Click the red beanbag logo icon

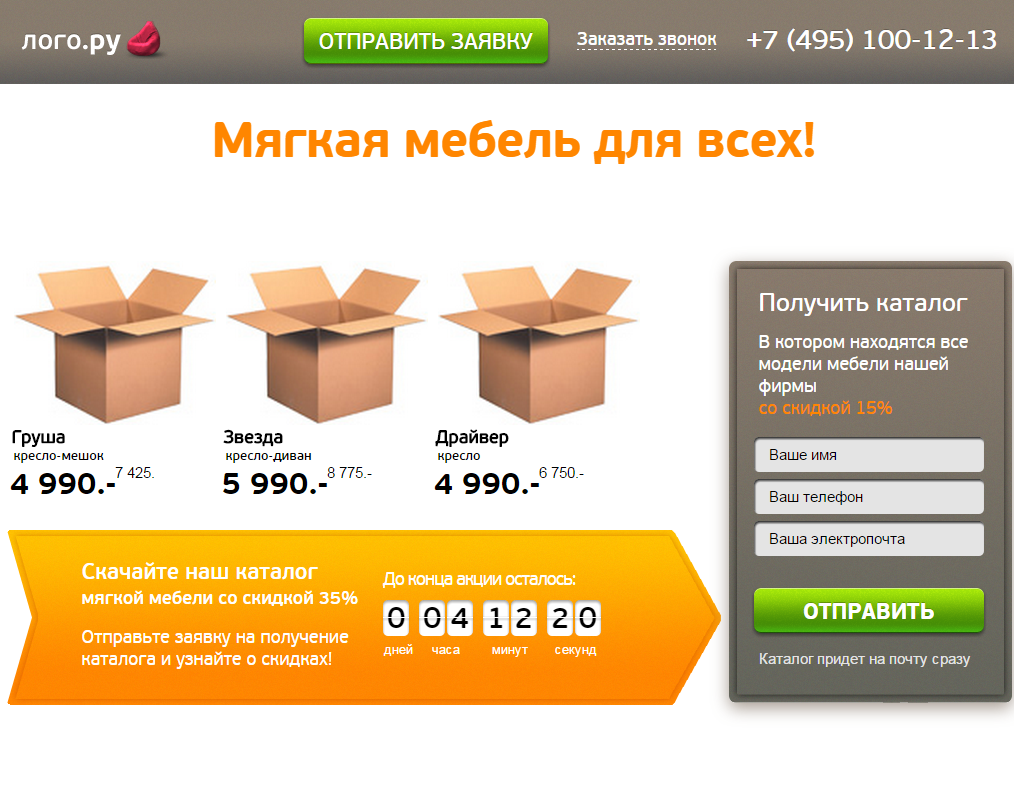pyautogui.click(x=144, y=39)
